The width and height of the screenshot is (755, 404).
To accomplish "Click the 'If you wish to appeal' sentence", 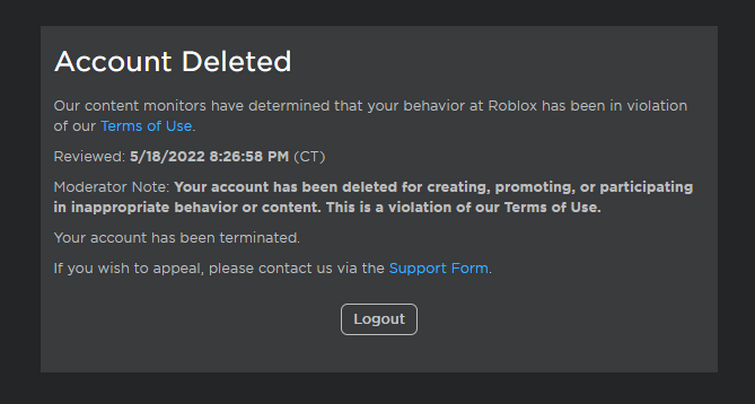I will click(x=273, y=268).
